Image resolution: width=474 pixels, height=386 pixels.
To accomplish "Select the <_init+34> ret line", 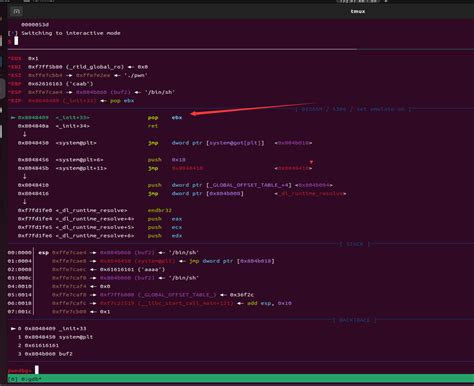I will point(88,126).
